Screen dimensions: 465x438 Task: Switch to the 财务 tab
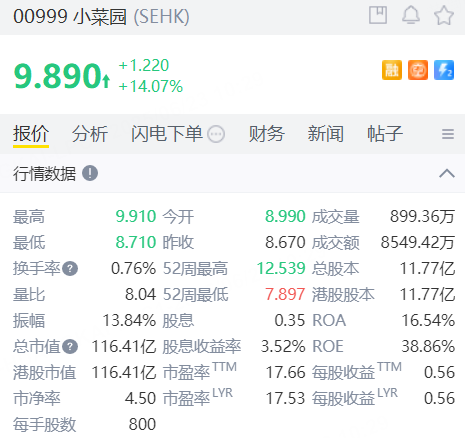pyautogui.click(x=267, y=134)
